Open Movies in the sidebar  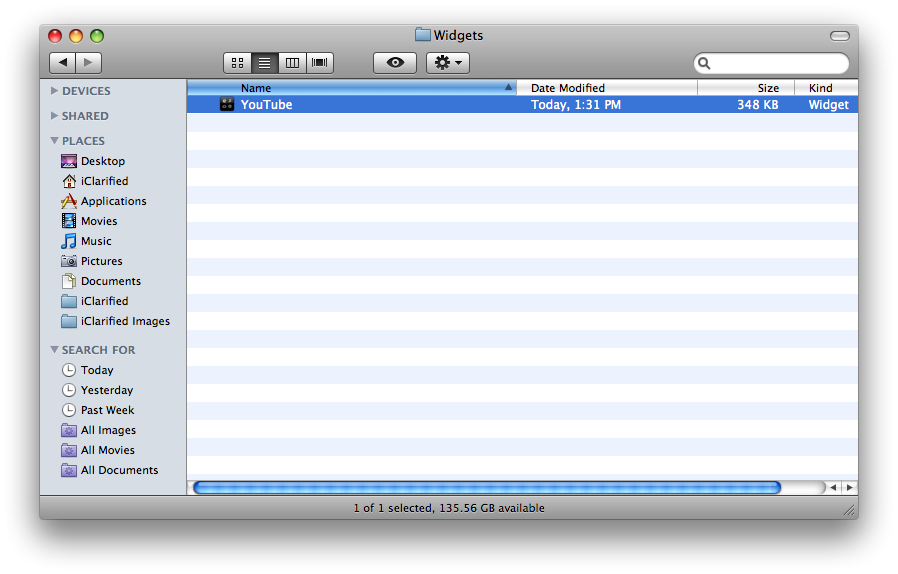click(89, 221)
